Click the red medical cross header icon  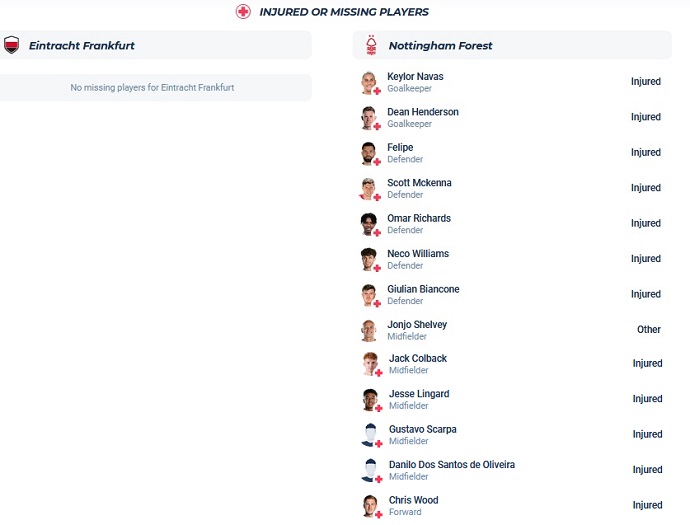pos(243,11)
